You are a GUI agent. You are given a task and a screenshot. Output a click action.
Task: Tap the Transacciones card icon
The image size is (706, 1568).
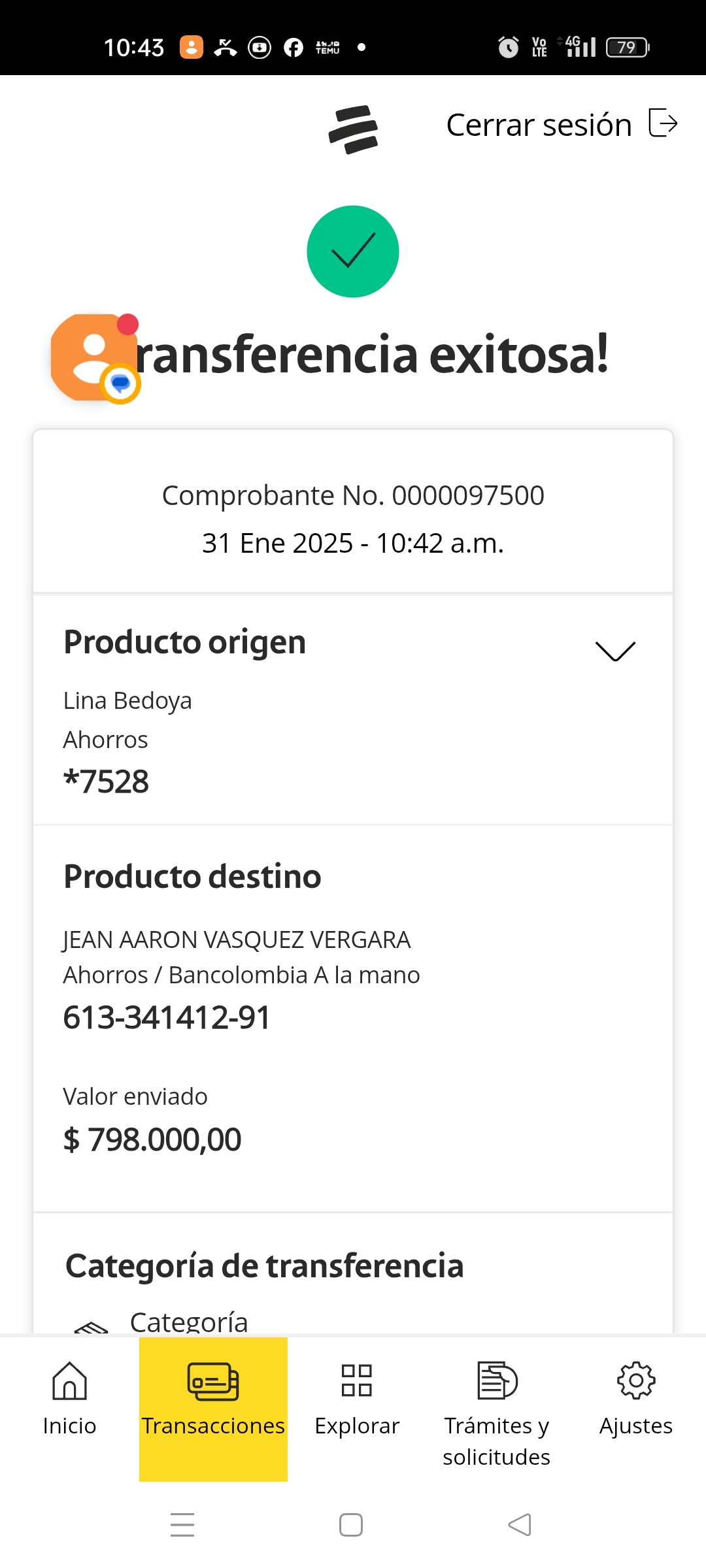tap(213, 1381)
